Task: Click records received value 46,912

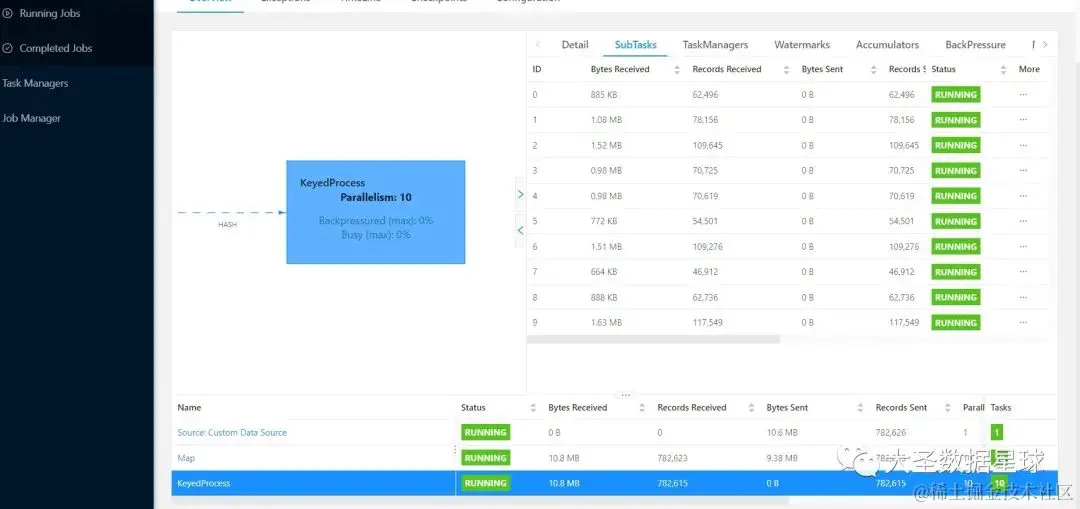Action: pyautogui.click(x=705, y=272)
